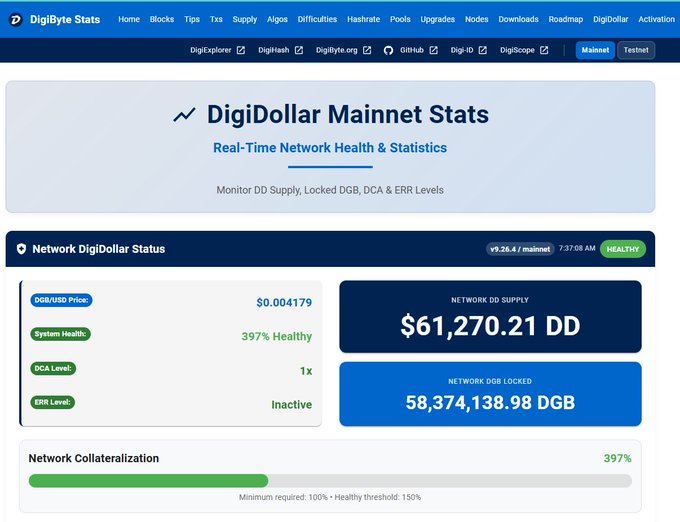The width and height of the screenshot is (680, 522).
Task: Click the external-link icon next to DigiScope
Action: pyautogui.click(x=544, y=50)
